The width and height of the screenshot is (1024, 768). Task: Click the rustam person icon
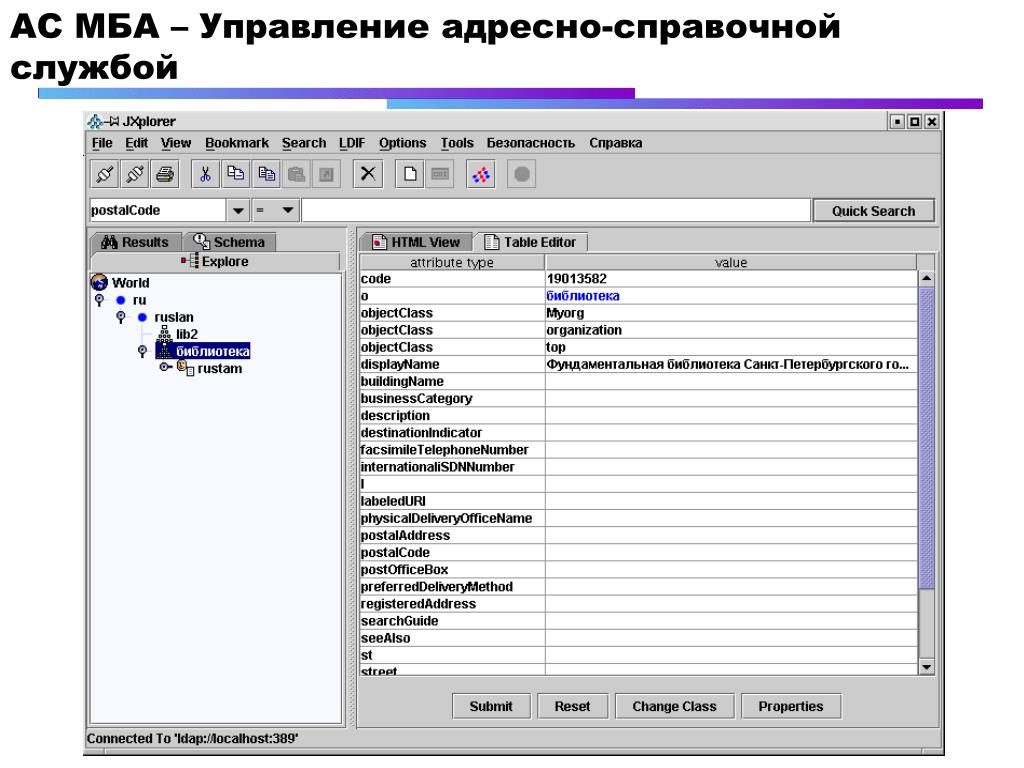click(185, 368)
